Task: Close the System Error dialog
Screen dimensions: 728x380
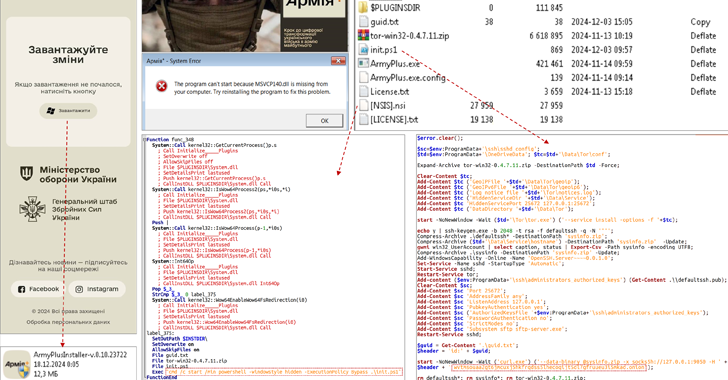Action: (338, 61)
